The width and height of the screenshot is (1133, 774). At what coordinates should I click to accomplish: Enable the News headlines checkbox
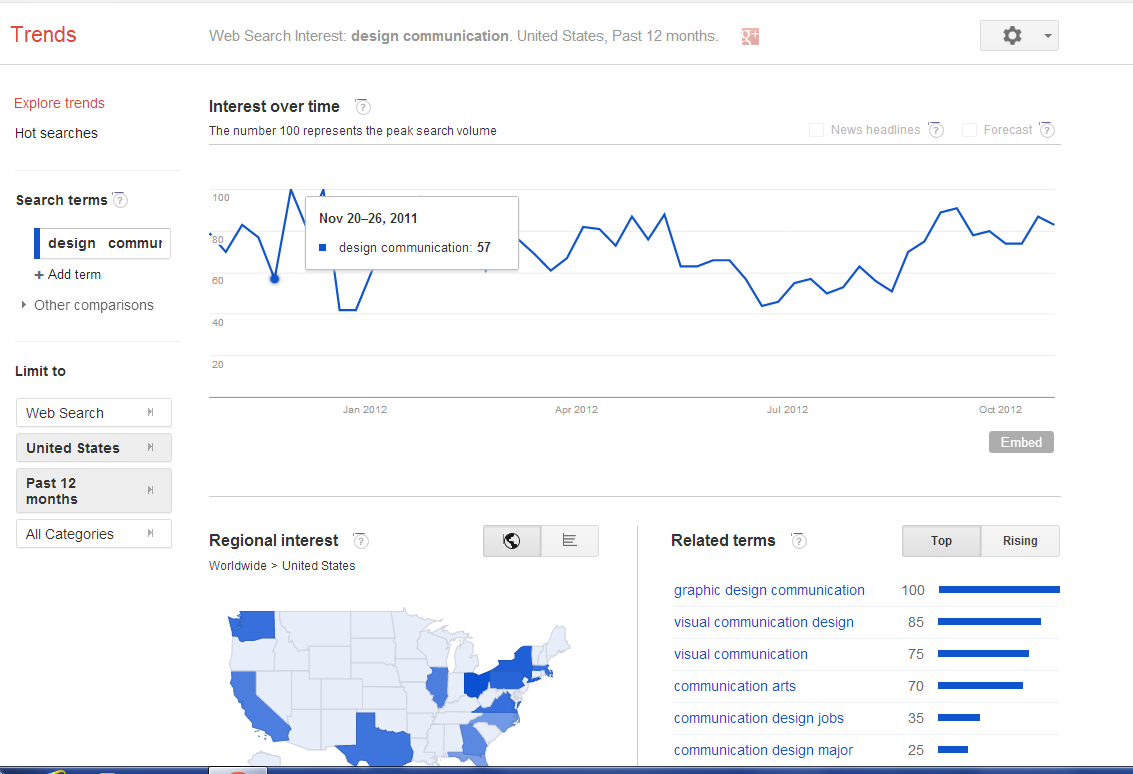(x=816, y=130)
